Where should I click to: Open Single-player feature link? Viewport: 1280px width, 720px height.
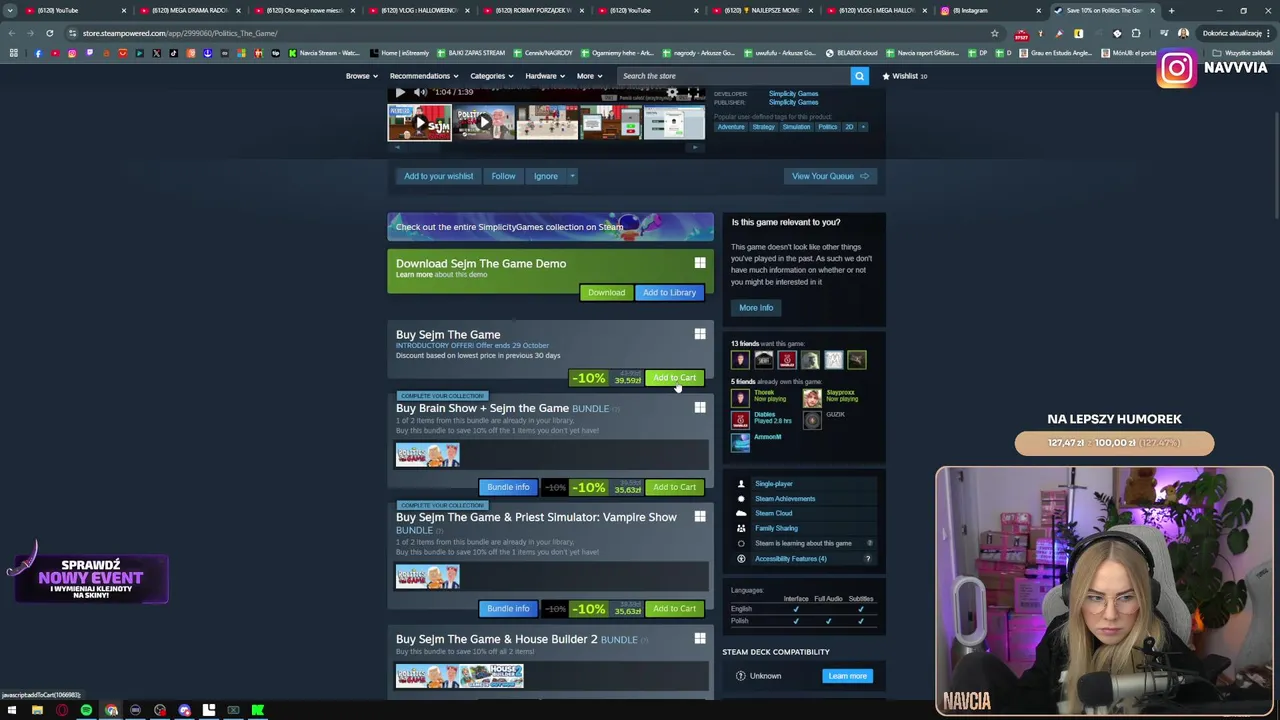[773, 484]
